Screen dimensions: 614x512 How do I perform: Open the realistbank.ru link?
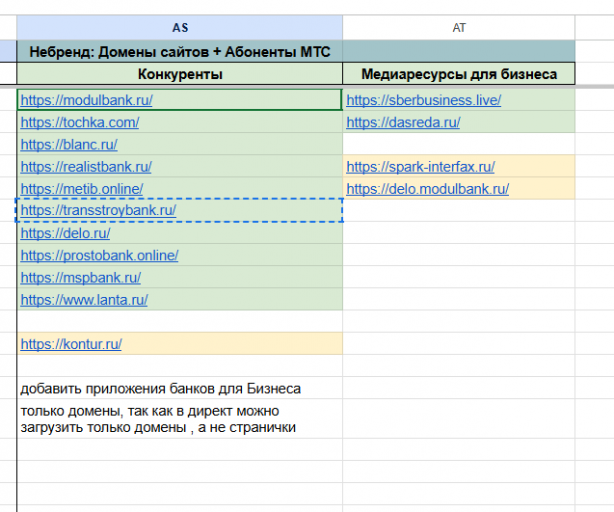(x=86, y=167)
